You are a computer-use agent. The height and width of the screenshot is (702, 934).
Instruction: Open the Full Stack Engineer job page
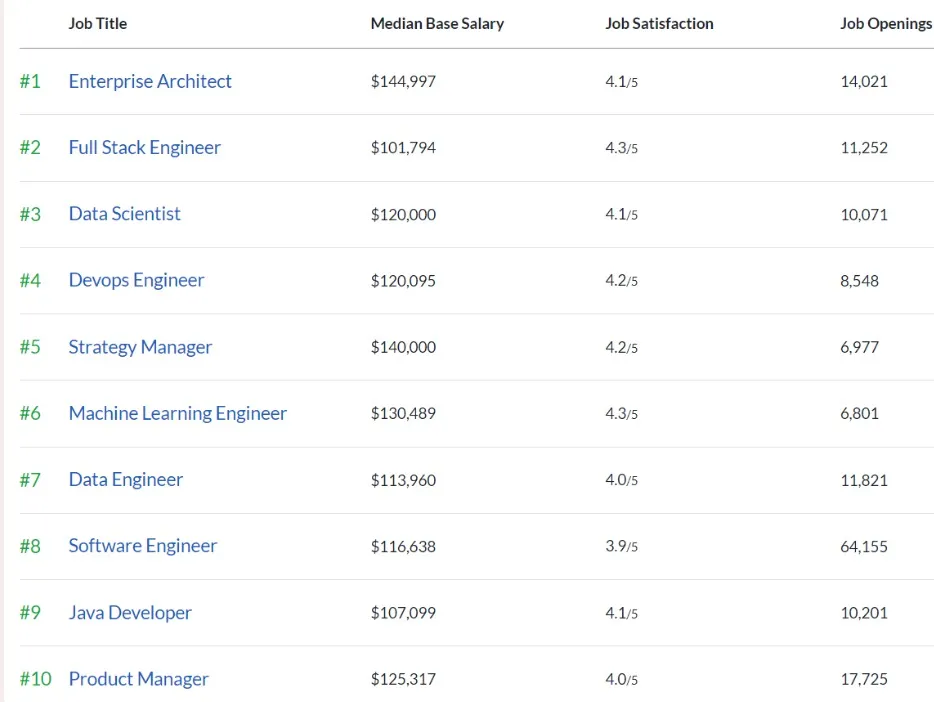(x=144, y=147)
